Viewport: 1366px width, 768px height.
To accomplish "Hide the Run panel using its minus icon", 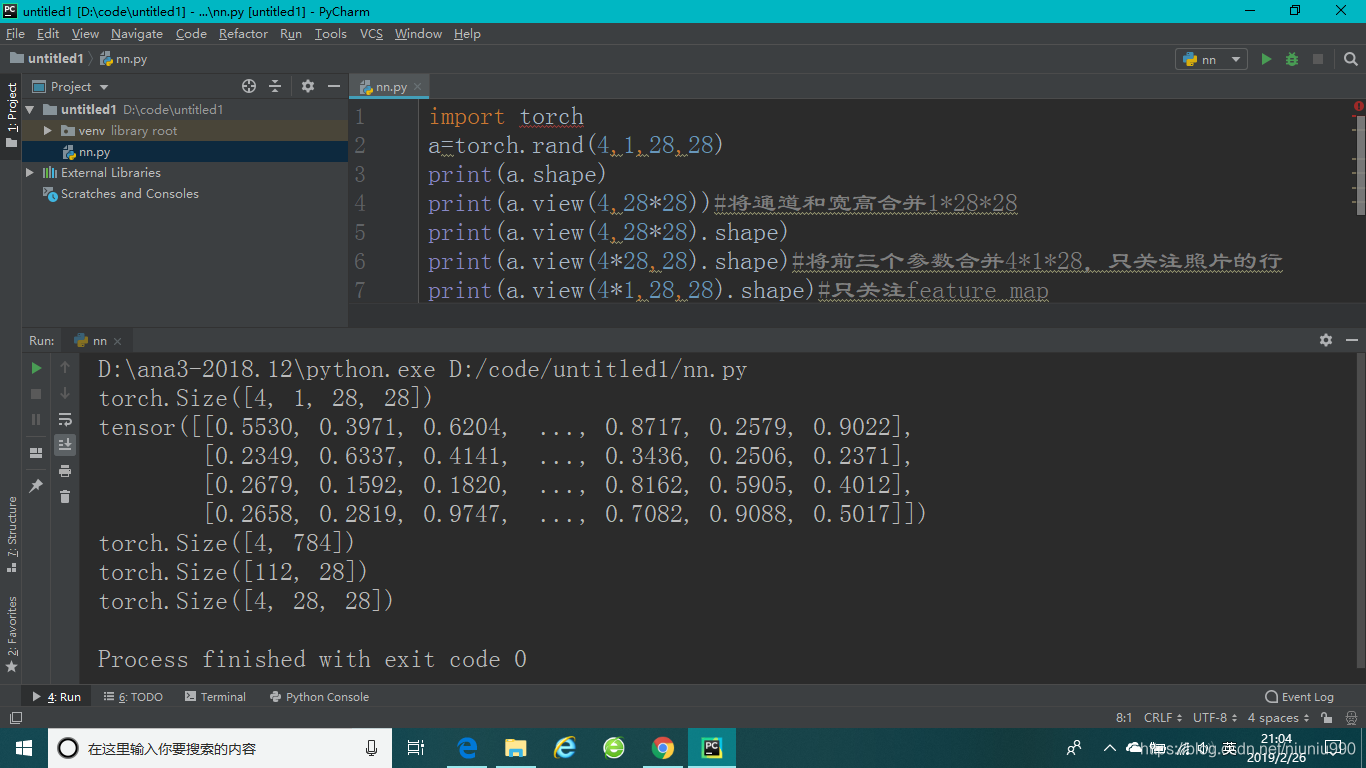I will tap(1352, 340).
